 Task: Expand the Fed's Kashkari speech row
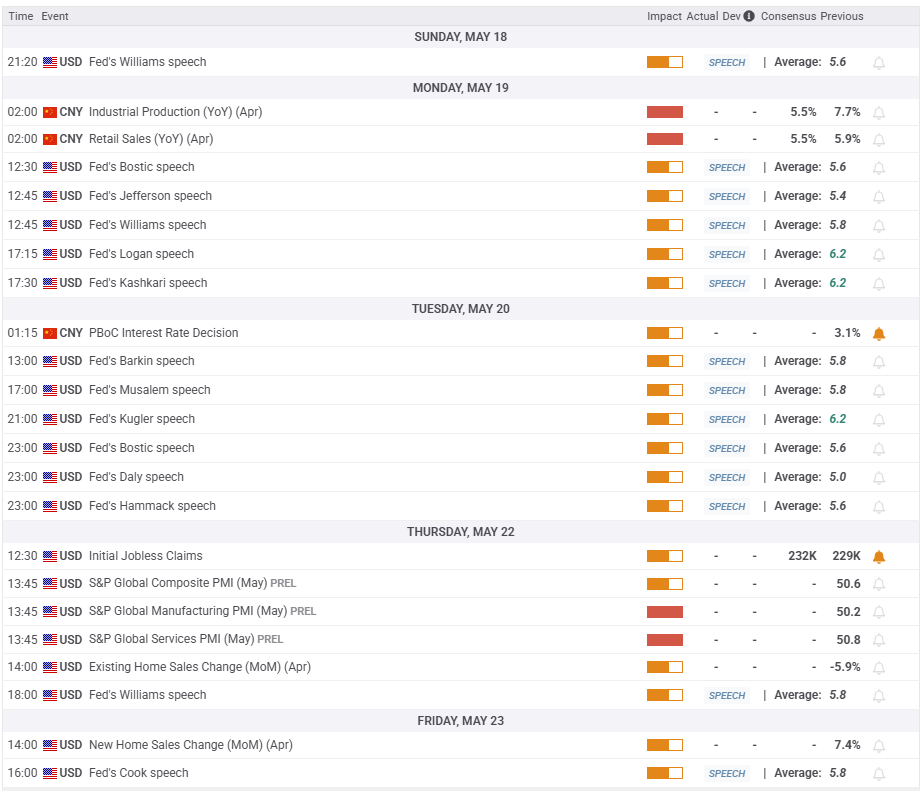(461, 283)
